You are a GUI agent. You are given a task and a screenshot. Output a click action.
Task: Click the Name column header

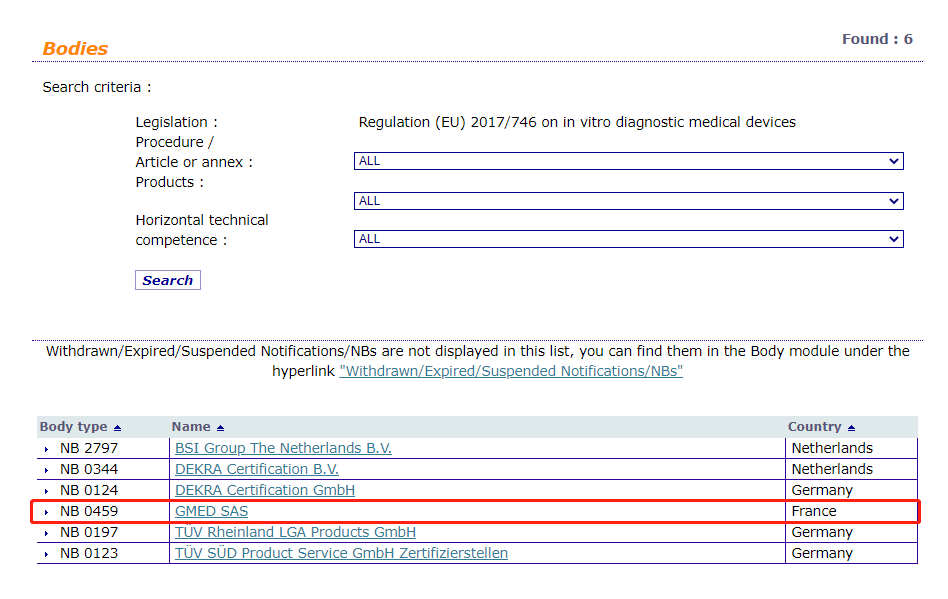(191, 427)
